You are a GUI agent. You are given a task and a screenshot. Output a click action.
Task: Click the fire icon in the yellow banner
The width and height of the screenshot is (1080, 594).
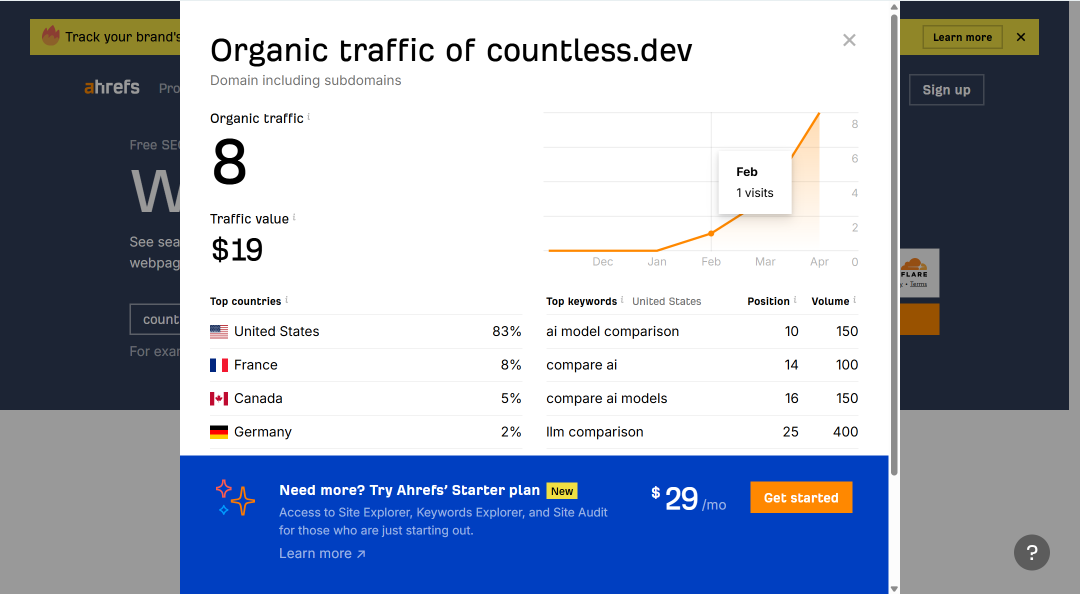click(51, 36)
